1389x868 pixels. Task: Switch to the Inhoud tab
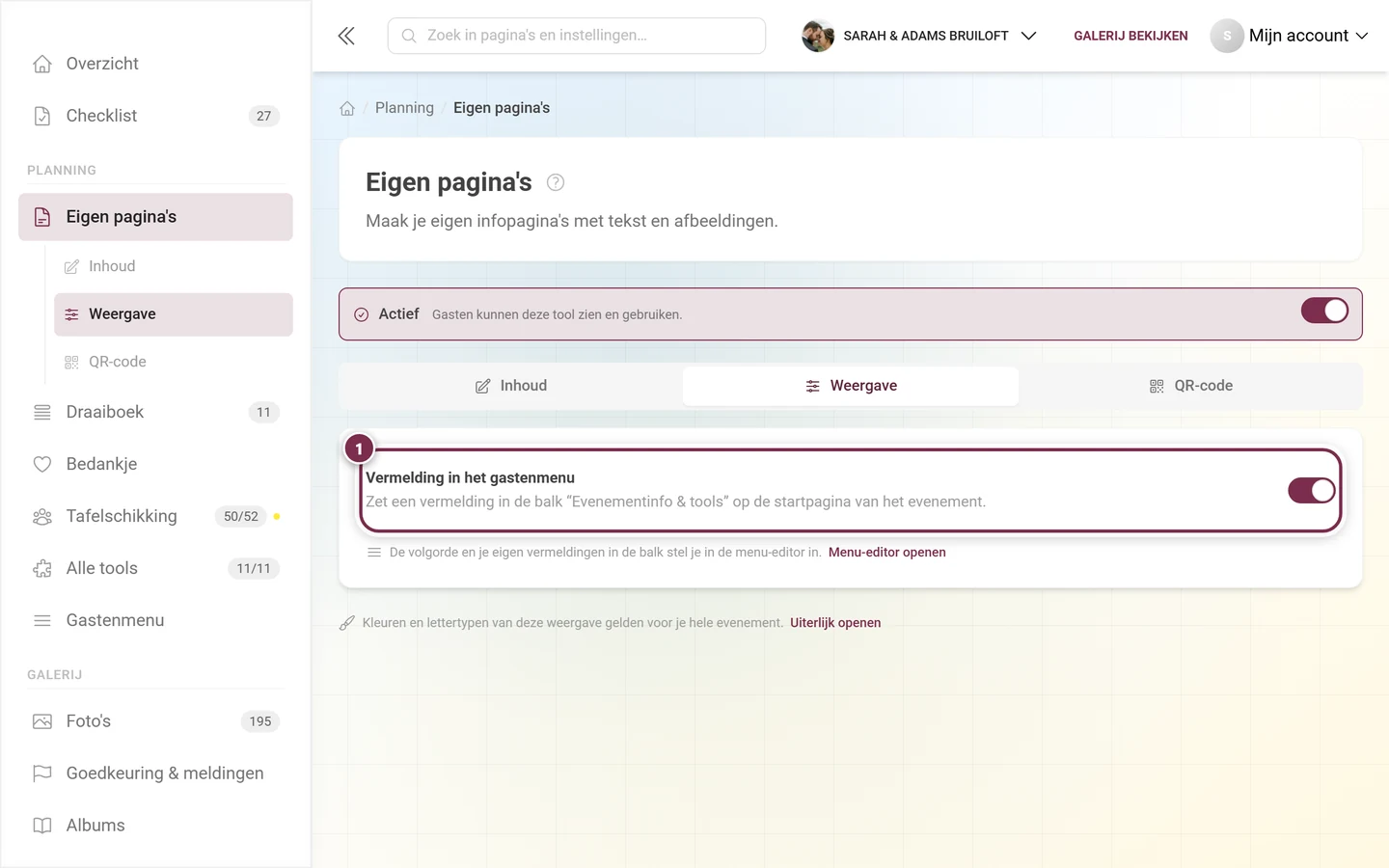(511, 386)
